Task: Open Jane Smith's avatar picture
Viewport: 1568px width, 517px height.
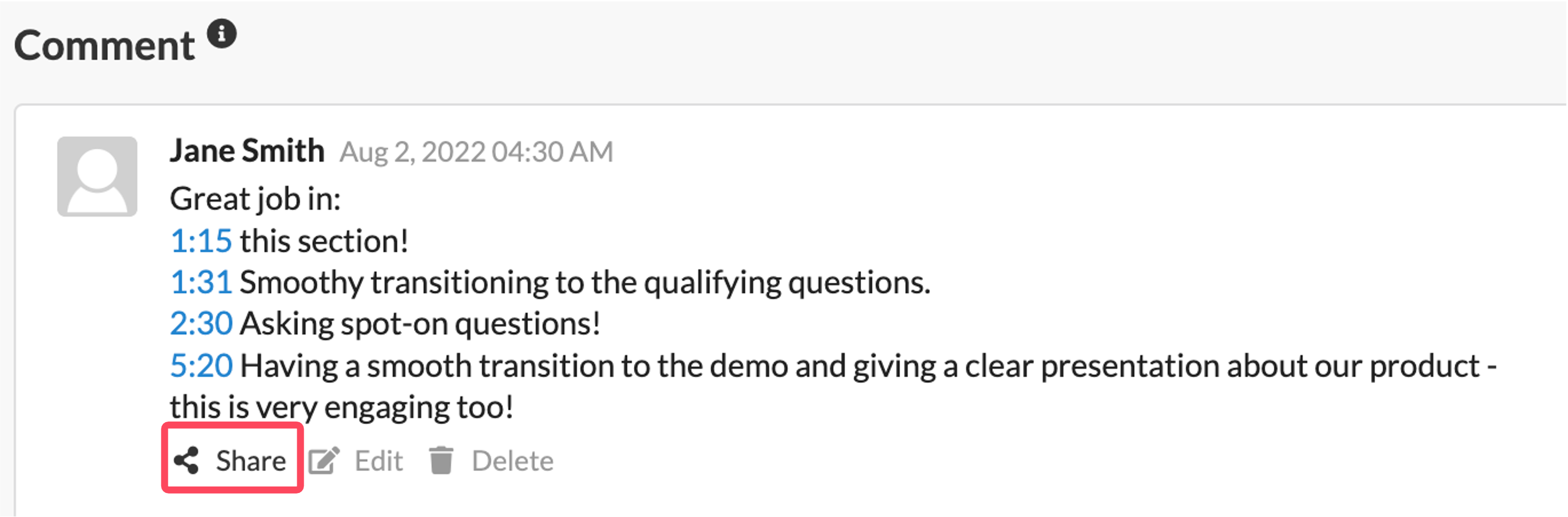Action: pos(97,177)
